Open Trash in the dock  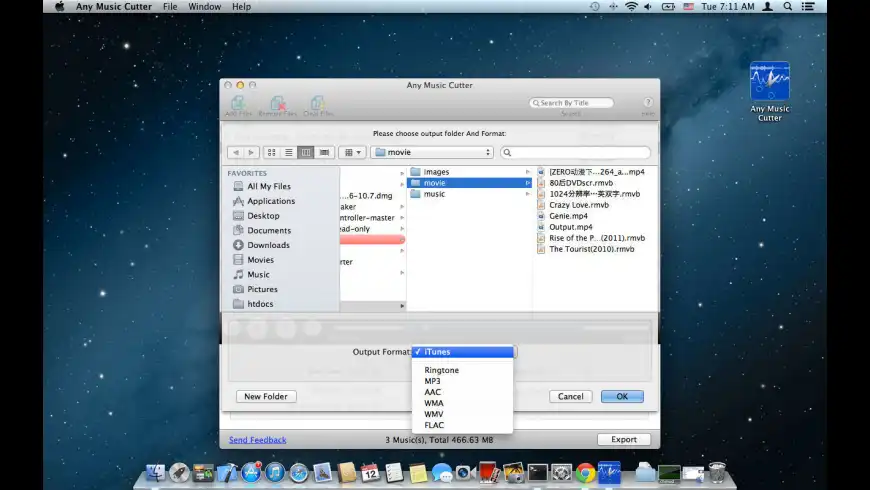[x=717, y=472]
